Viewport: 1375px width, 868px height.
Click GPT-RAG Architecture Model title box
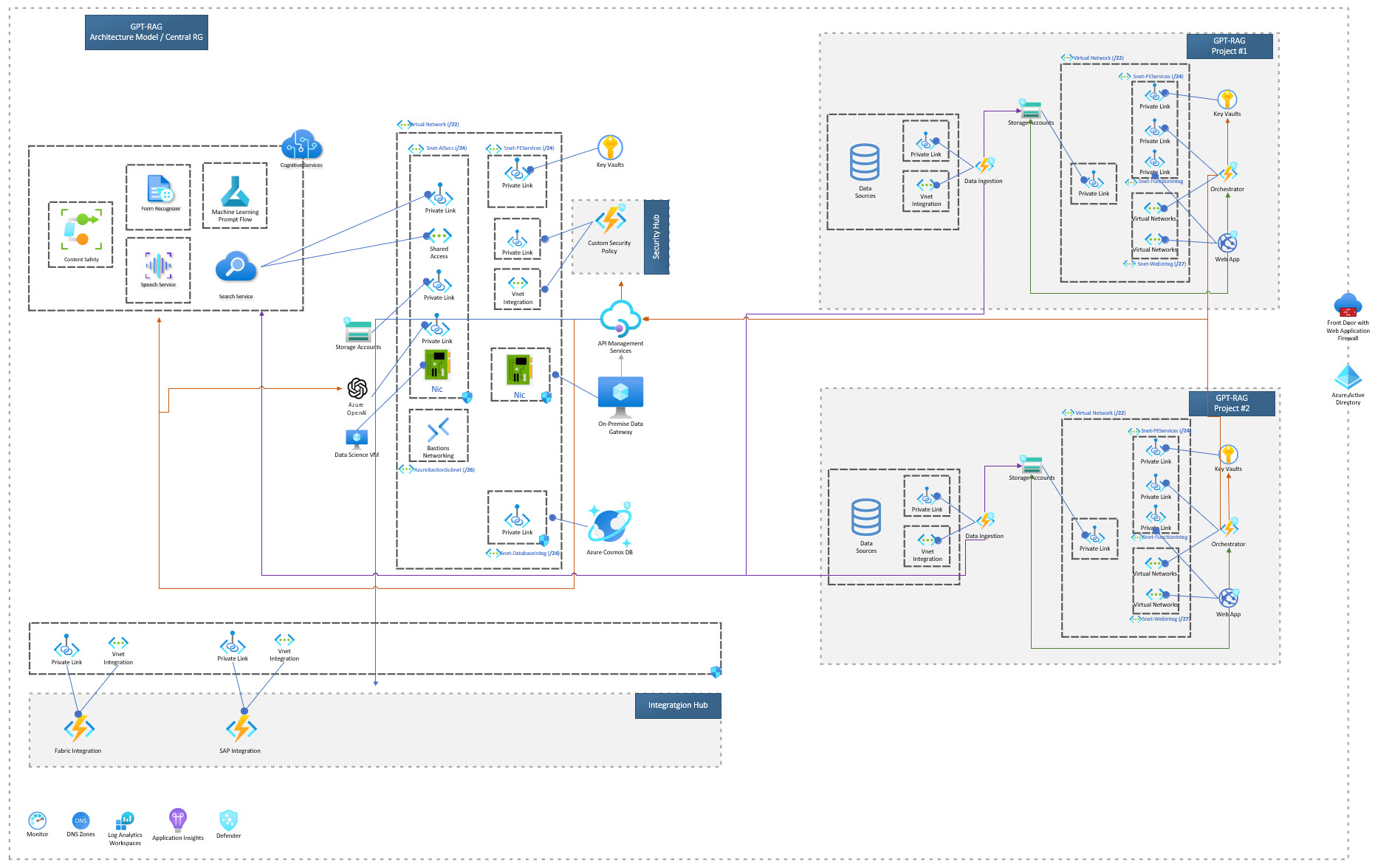[x=146, y=32]
